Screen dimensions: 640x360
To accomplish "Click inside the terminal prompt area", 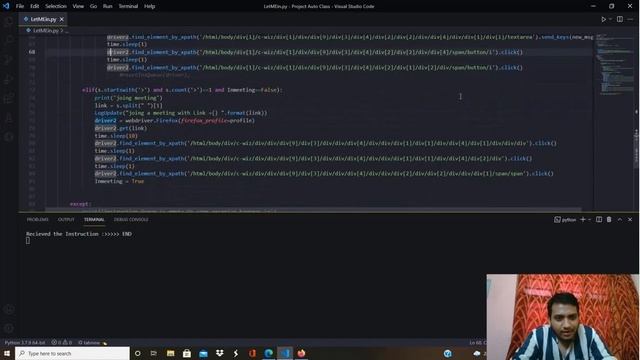I will point(28,241).
